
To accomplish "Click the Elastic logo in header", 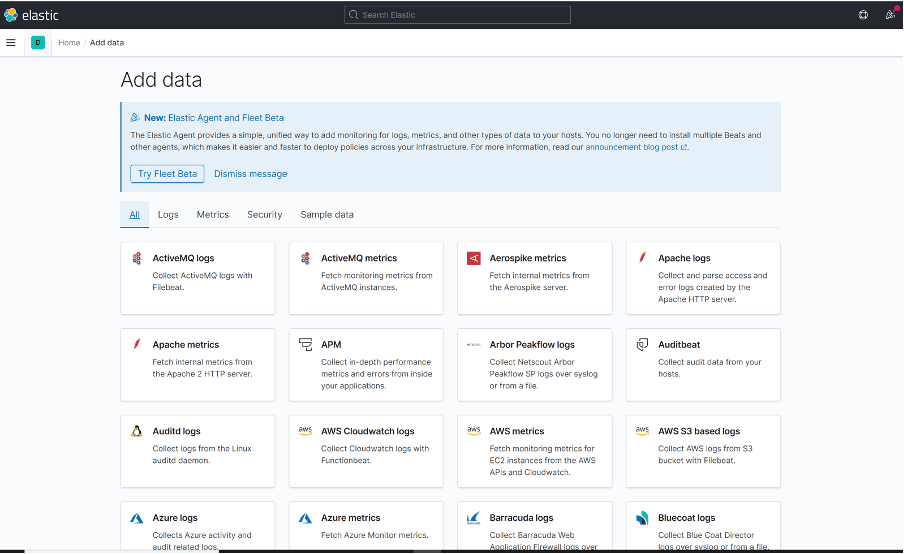I will pyautogui.click(x=32, y=15).
